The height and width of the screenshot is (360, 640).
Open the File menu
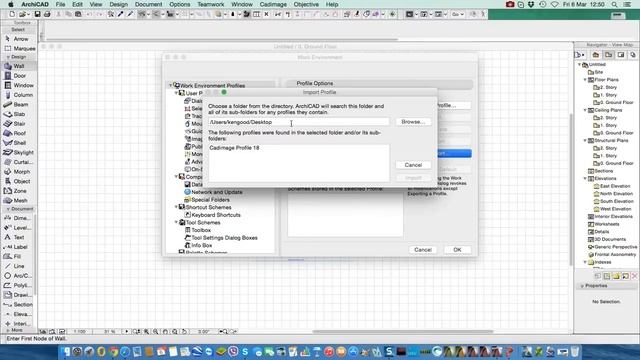[x=60, y=4]
